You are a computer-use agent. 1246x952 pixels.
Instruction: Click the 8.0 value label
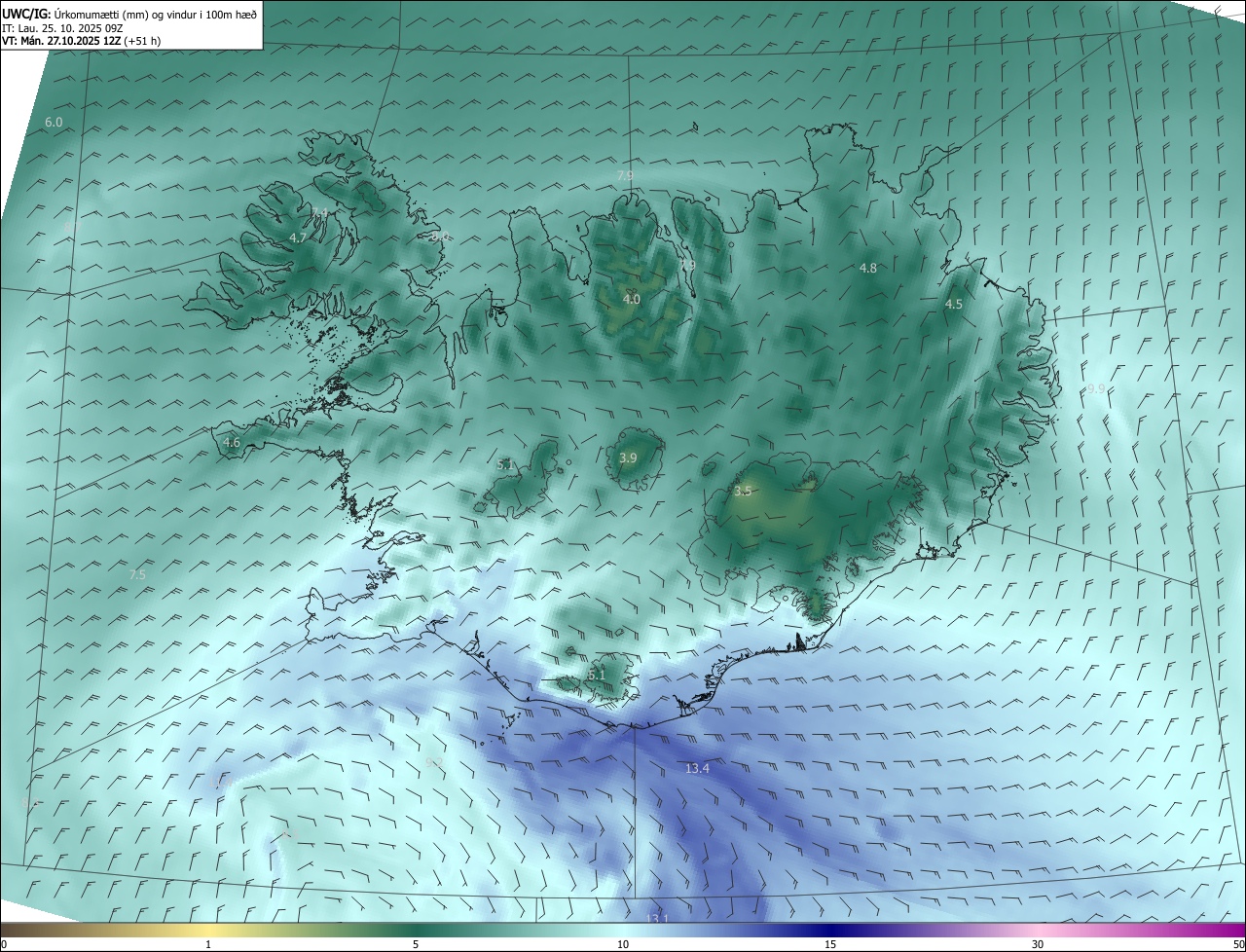click(x=439, y=237)
